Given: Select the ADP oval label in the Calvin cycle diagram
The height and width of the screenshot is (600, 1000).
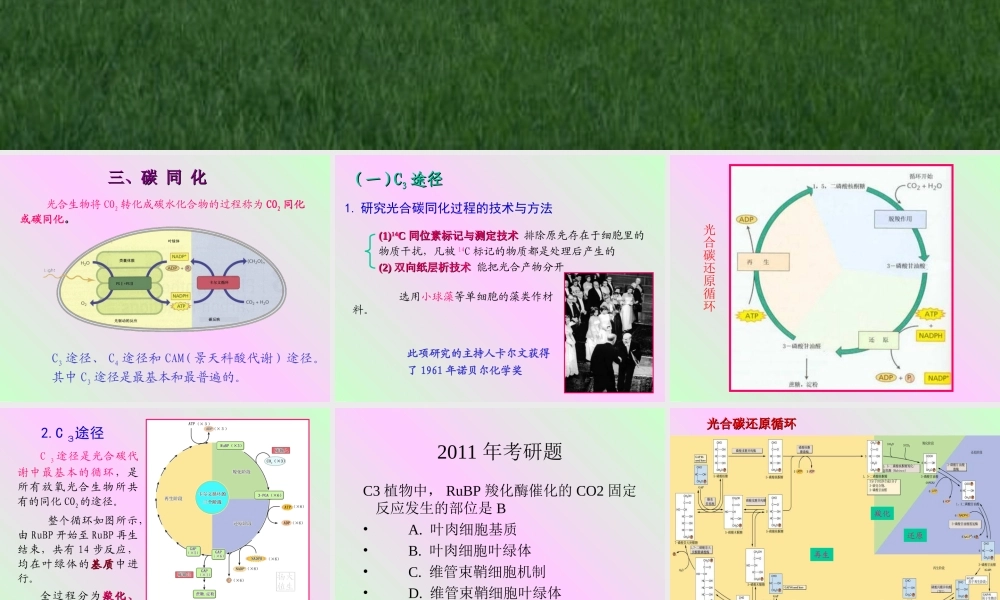Looking at the screenshot, I should coord(745,220).
